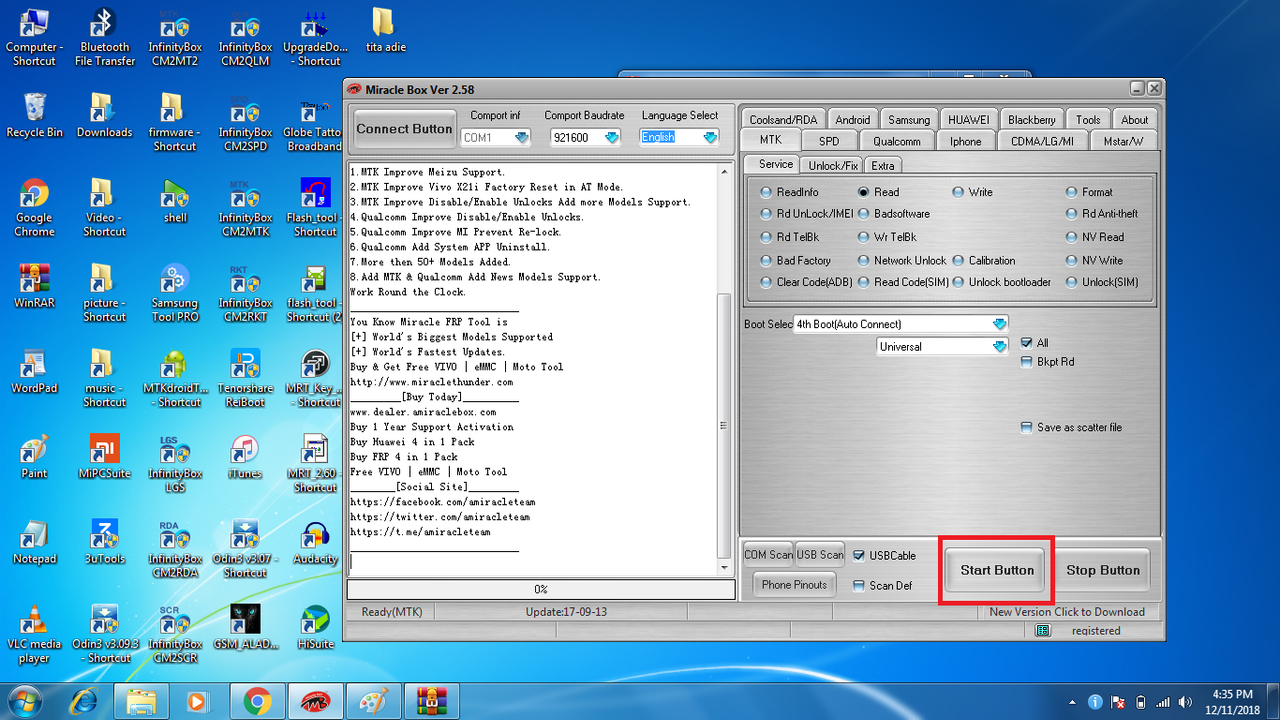Open Google Chrome desktop shortcut

[34, 208]
